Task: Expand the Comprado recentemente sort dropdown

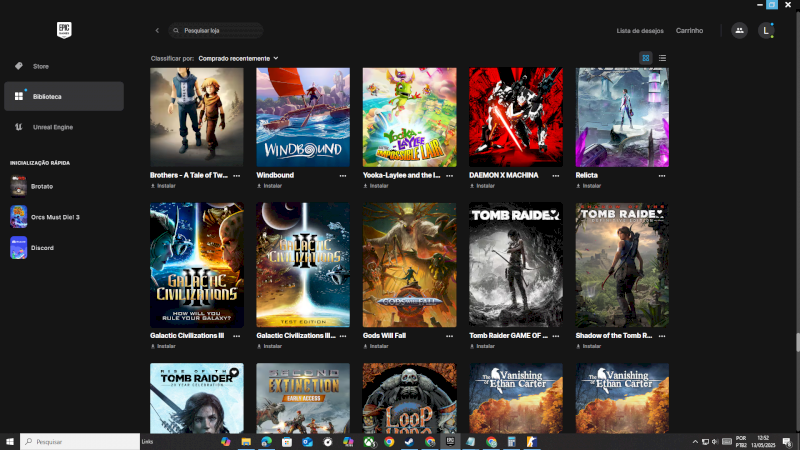Action: click(x=238, y=58)
